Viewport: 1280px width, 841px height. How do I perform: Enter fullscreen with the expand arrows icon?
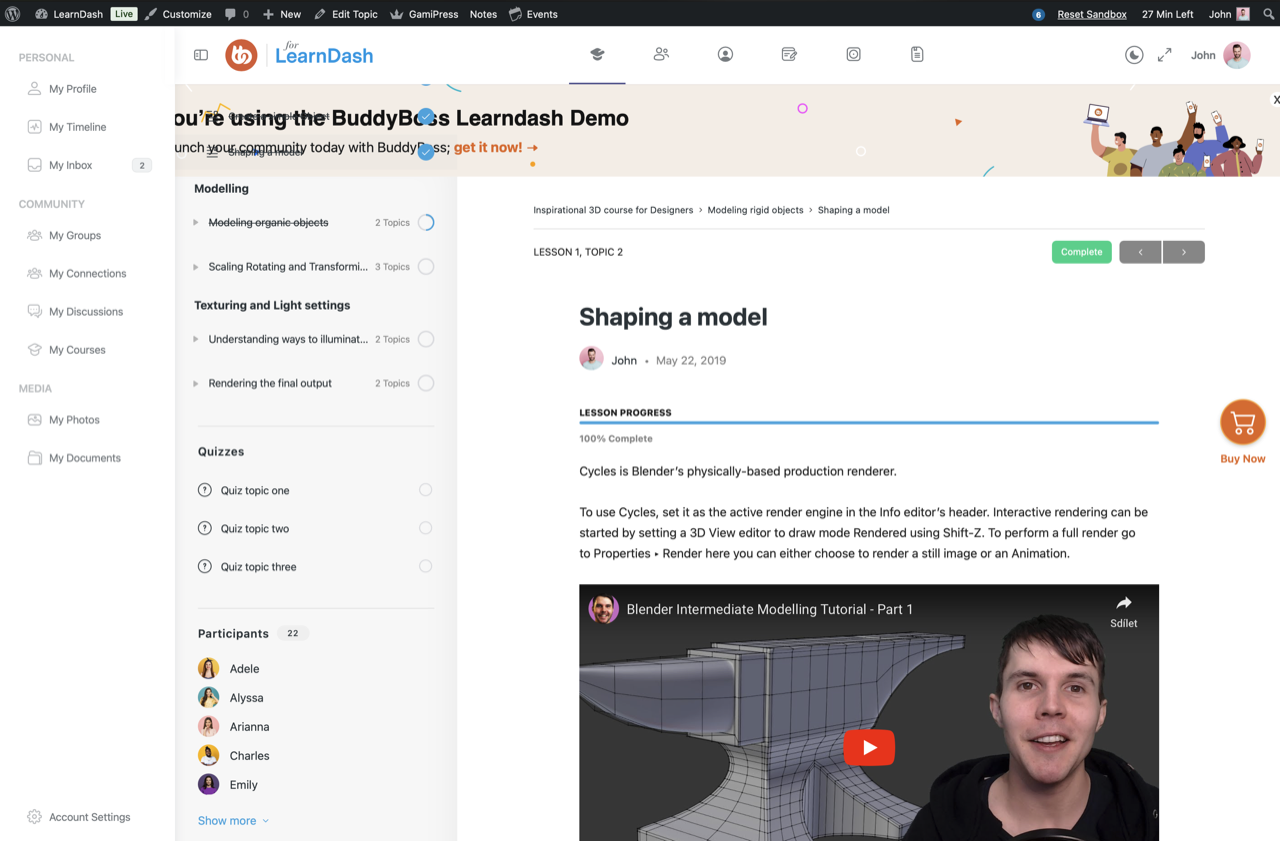coord(1164,55)
